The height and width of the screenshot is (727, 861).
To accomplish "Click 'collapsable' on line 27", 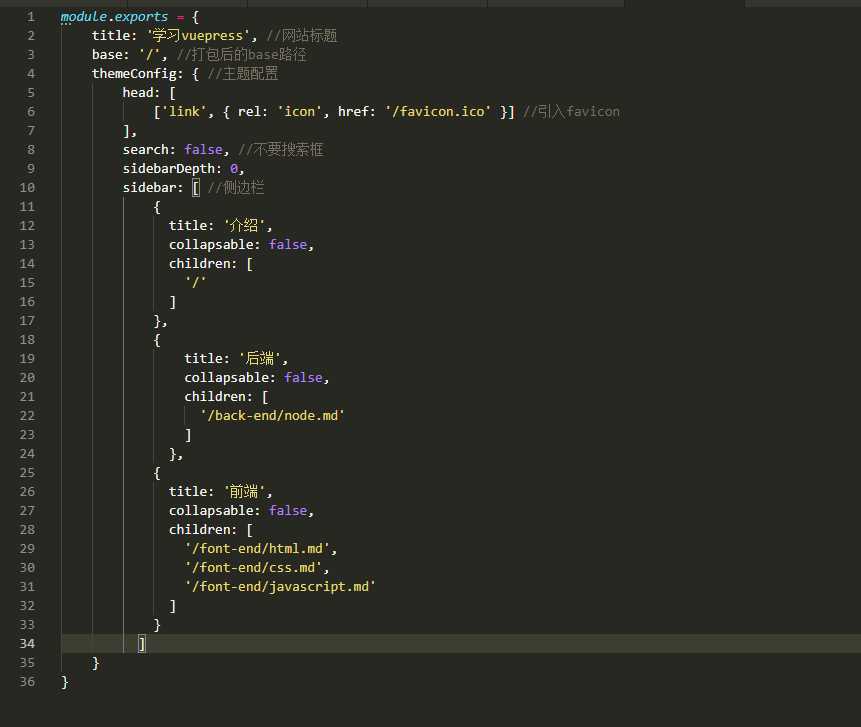I will click(x=211, y=511).
